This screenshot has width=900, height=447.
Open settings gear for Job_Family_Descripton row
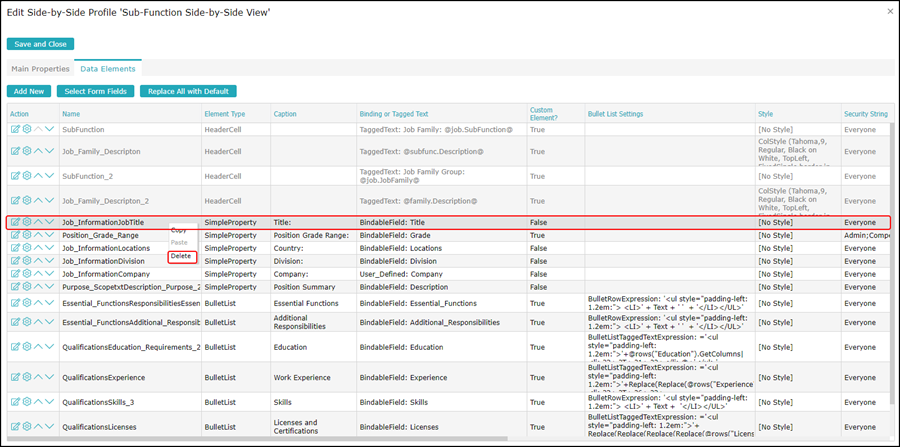click(27, 151)
